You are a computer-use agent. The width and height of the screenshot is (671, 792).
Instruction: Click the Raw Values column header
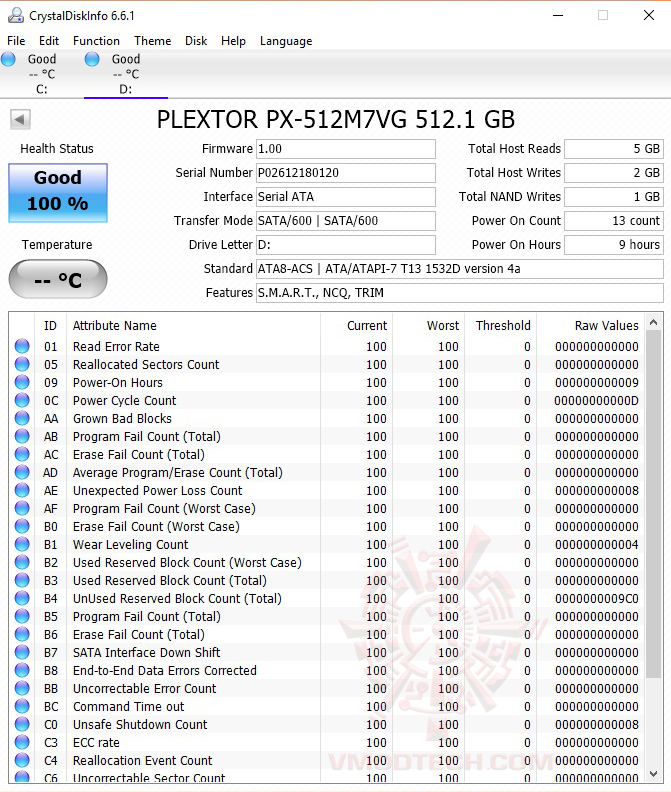(x=591, y=325)
